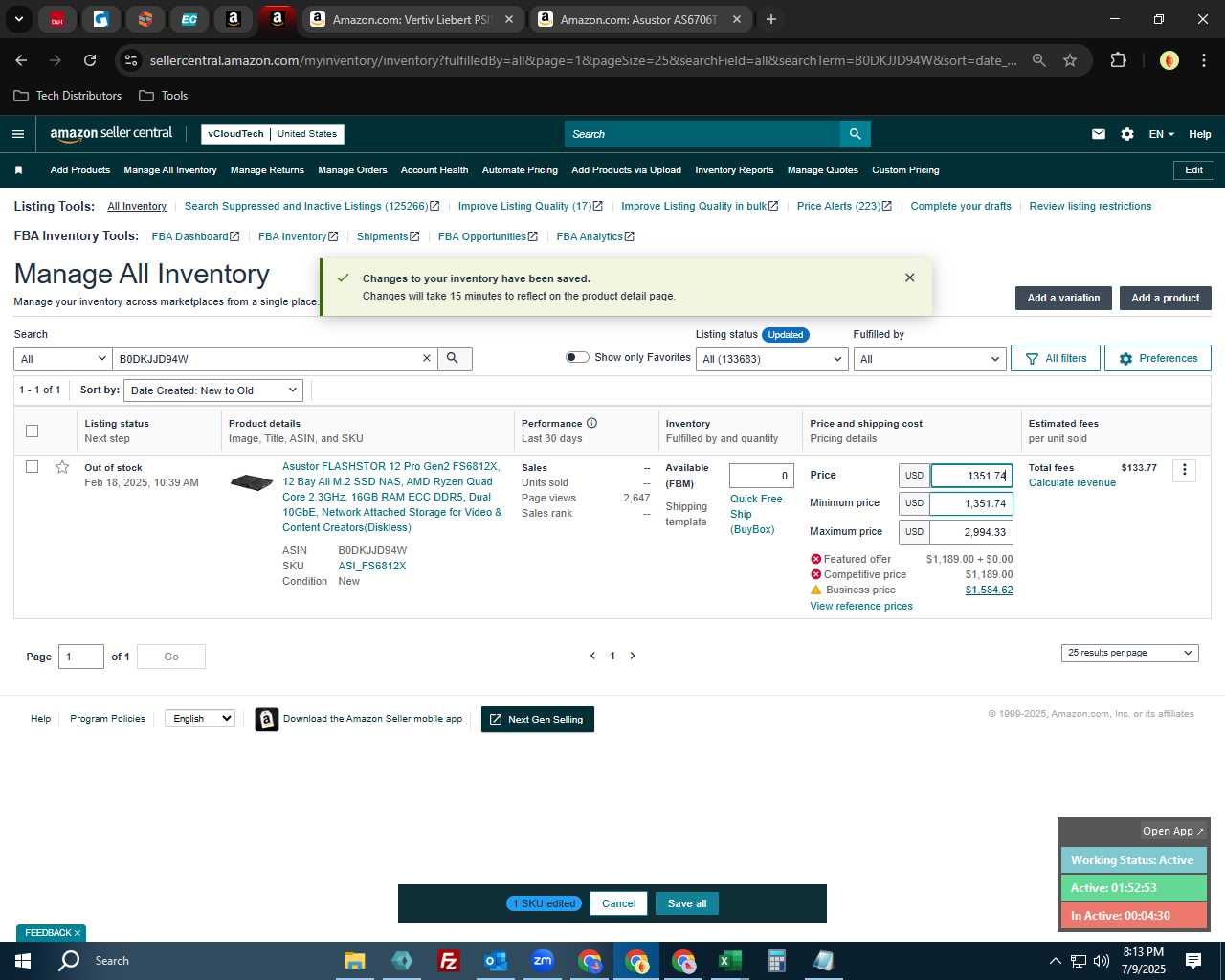Run the inventory search magnifier button
The height and width of the screenshot is (980, 1225).
click(x=454, y=359)
